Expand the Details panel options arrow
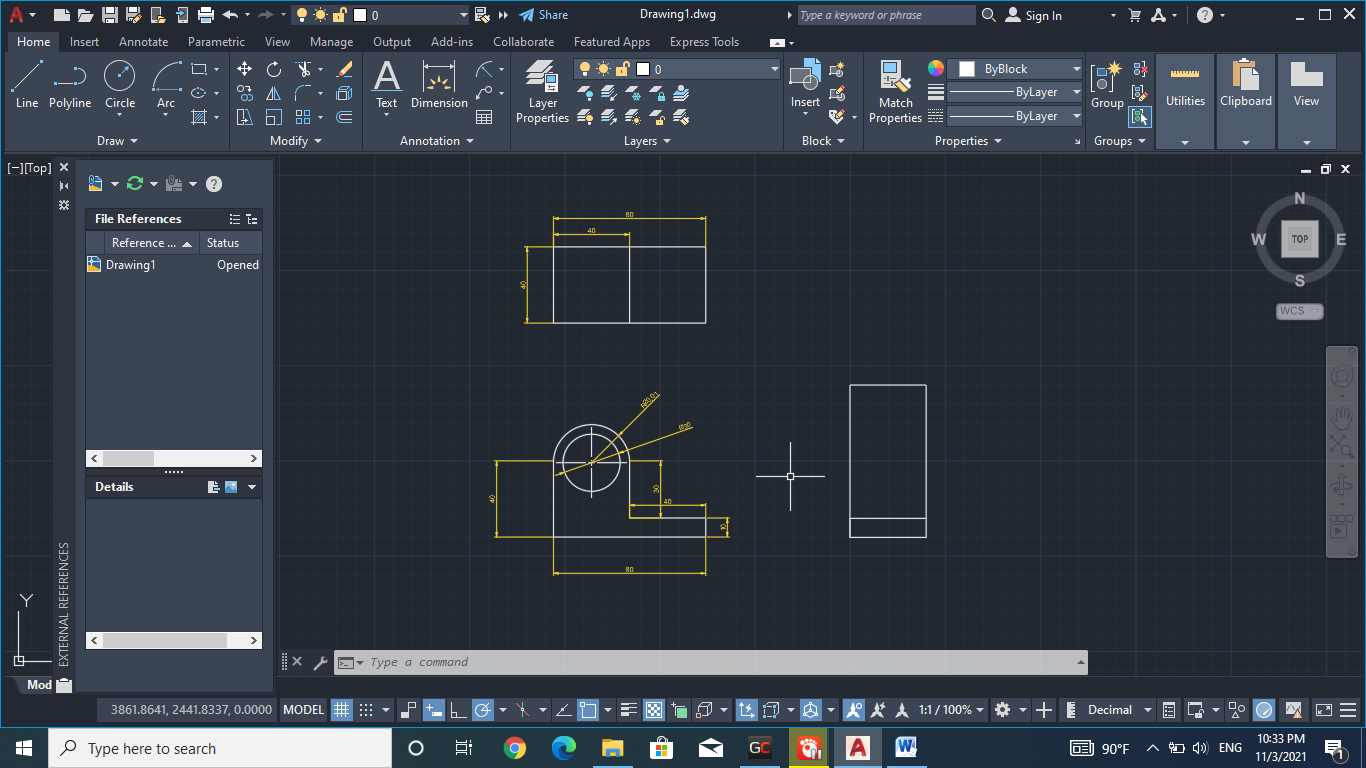Screen dimensions: 1366x768 click(x=252, y=487)
